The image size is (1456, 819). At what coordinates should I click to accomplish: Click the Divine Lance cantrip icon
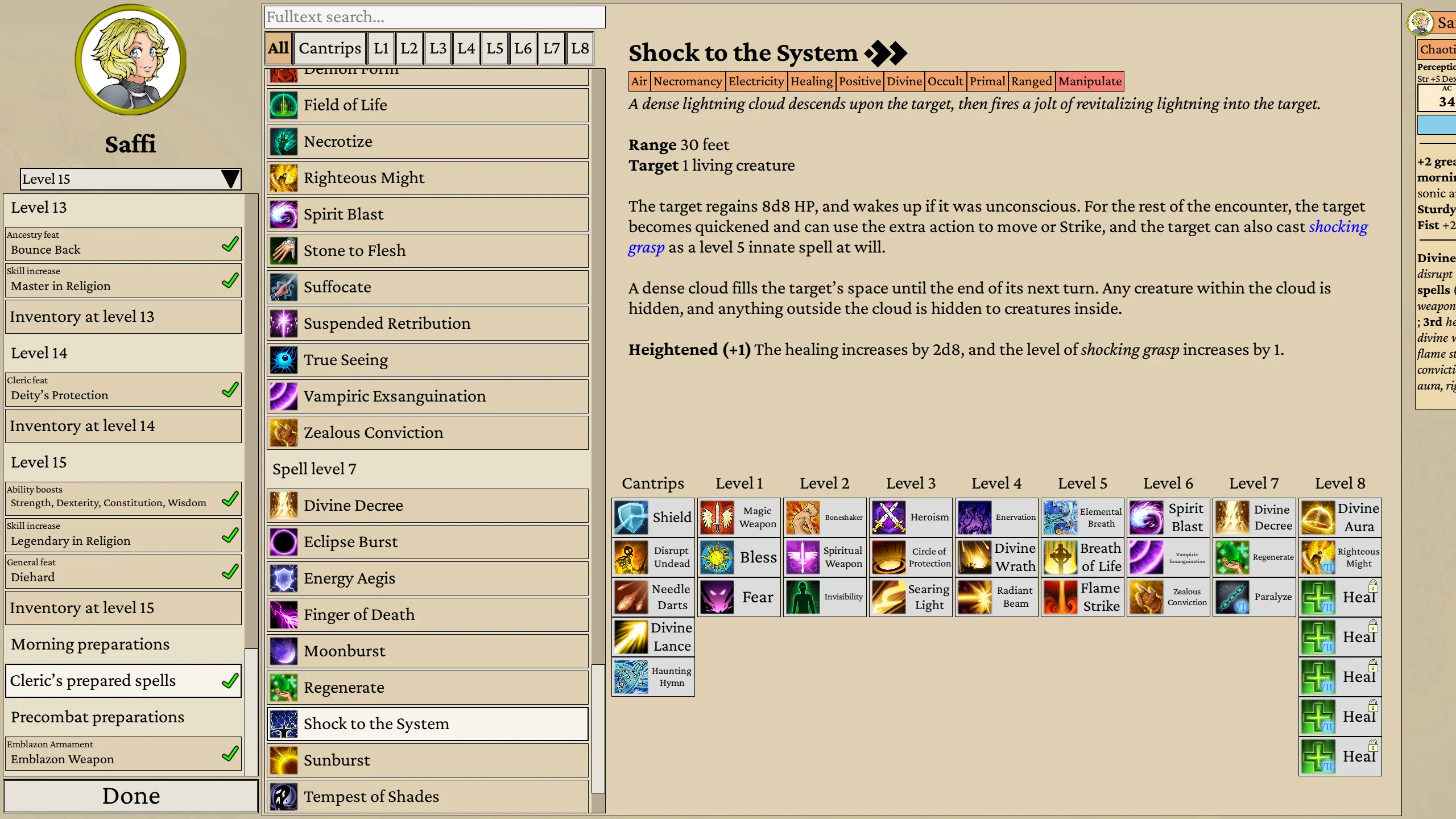[631, 637]
